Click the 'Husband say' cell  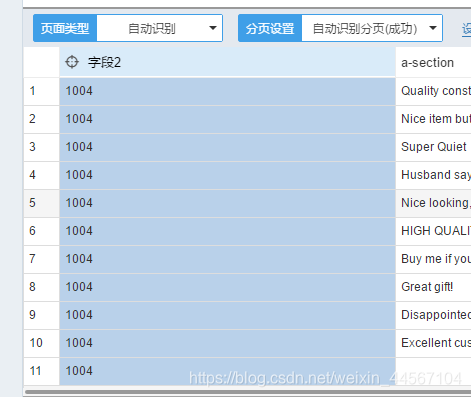tap(433, 175)
